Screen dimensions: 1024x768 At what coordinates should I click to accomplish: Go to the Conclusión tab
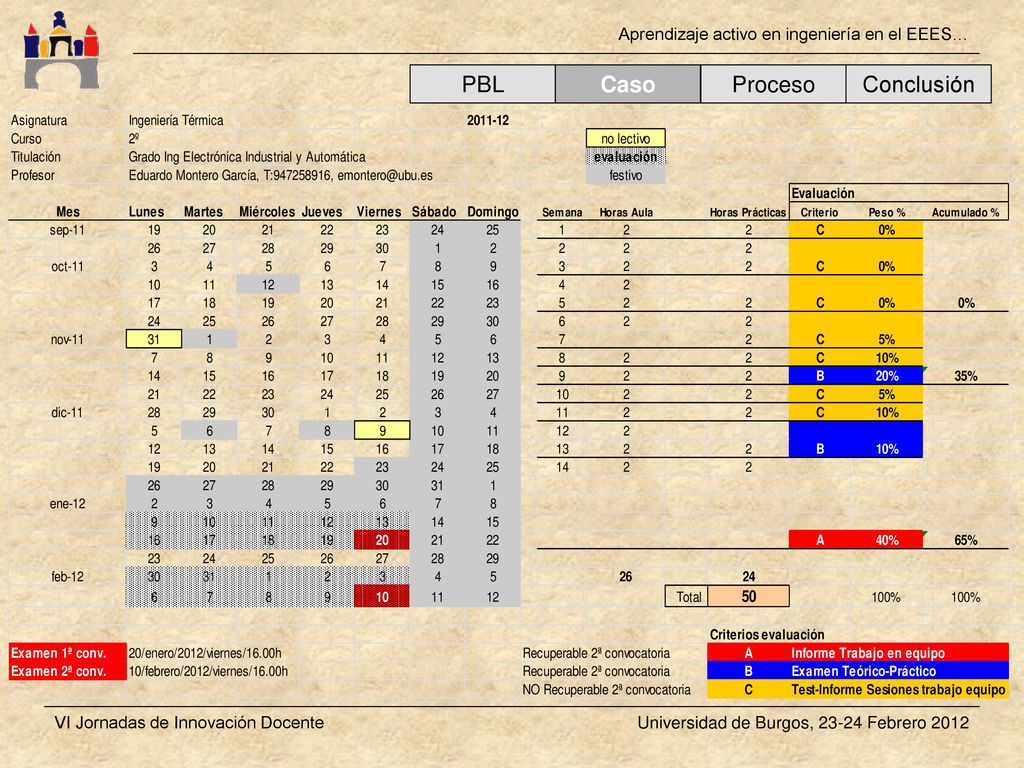pyautogui.click(x=918, y=84)
